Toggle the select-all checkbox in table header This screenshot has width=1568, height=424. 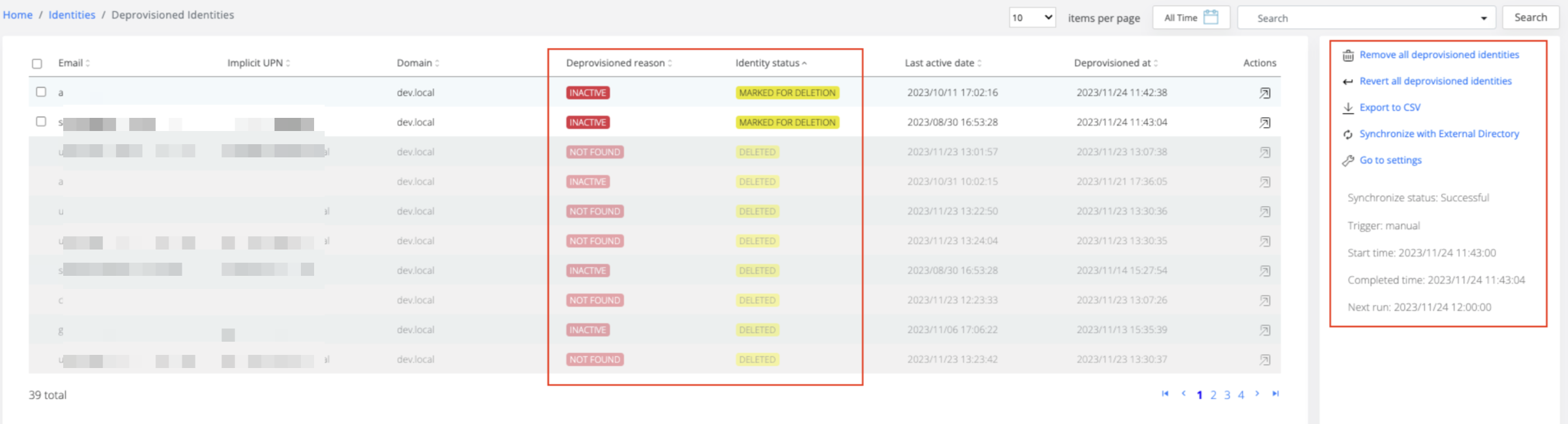pyautogui.click(x=37, y=64)
